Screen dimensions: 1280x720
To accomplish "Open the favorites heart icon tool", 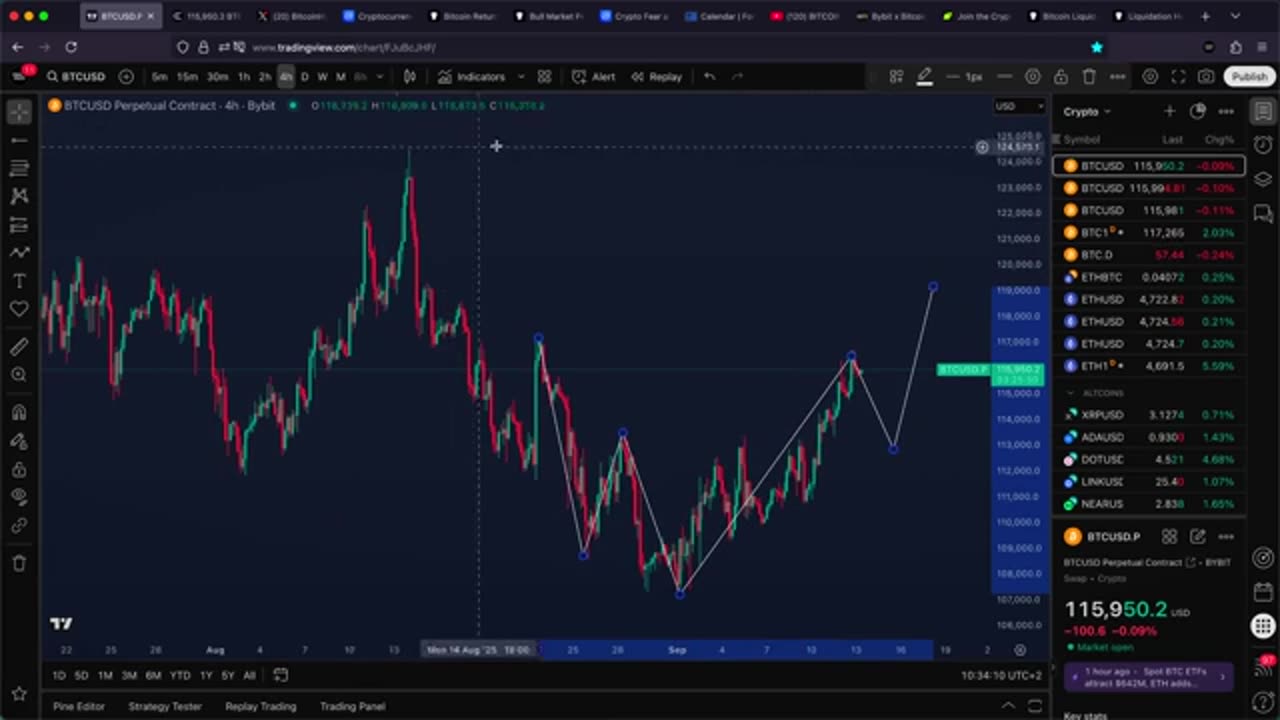I will 19,309.
